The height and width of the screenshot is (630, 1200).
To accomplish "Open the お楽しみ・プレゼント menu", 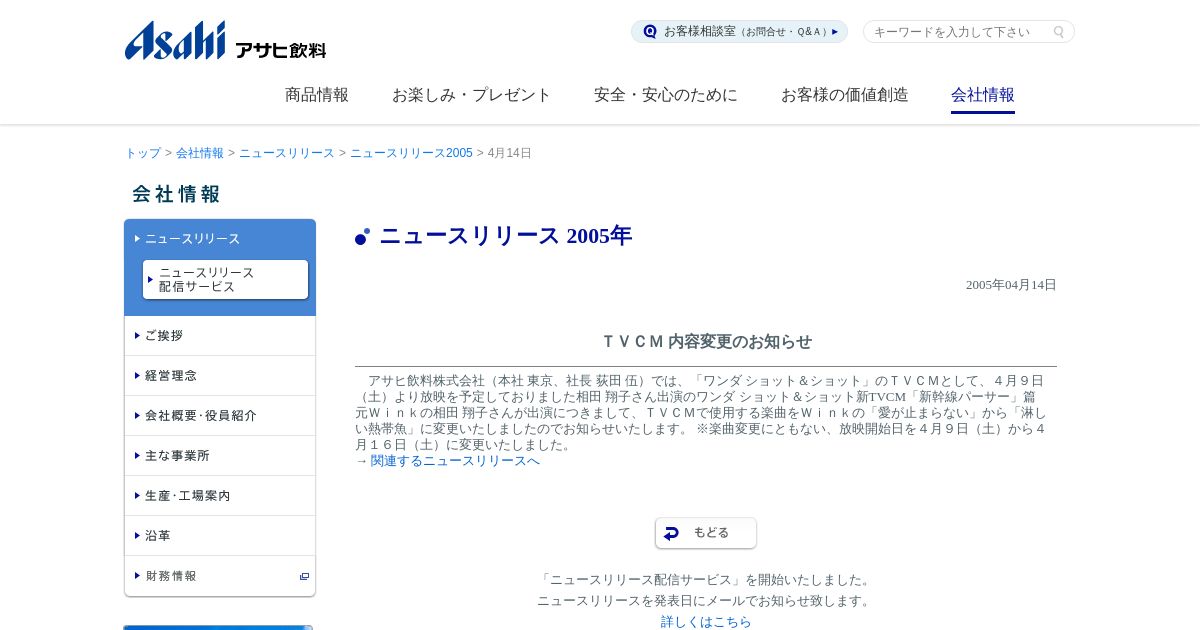I will click(471, 95).
